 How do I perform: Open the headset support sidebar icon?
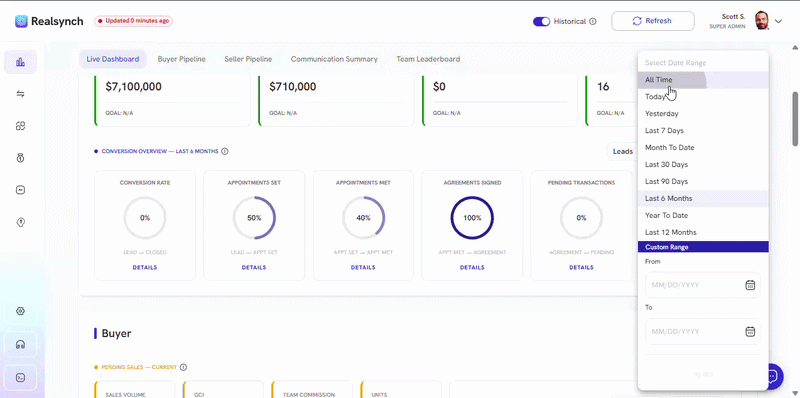point(20,344)
